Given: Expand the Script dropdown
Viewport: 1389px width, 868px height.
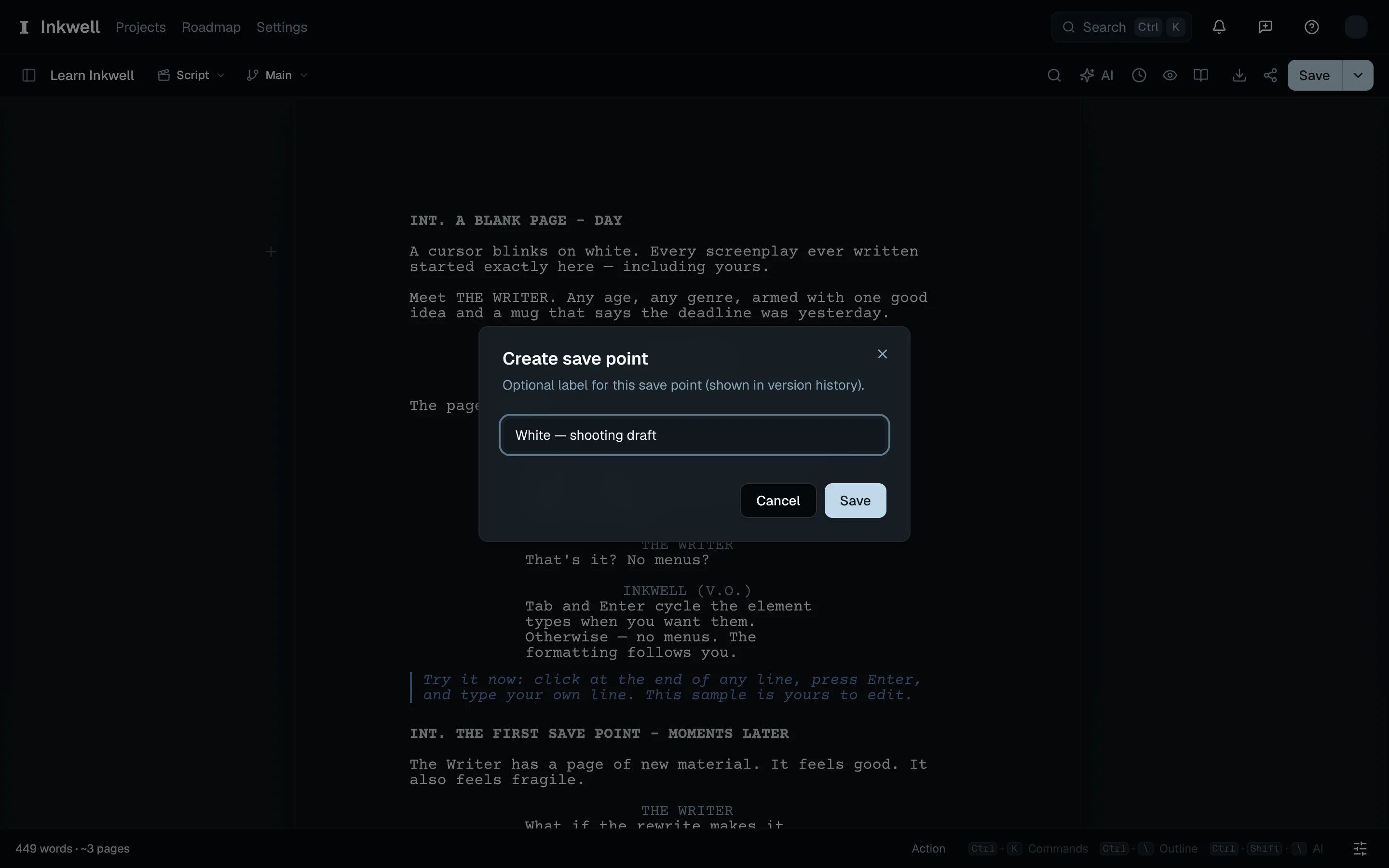Looking at the screenshot, I should [x=191, y=75].
